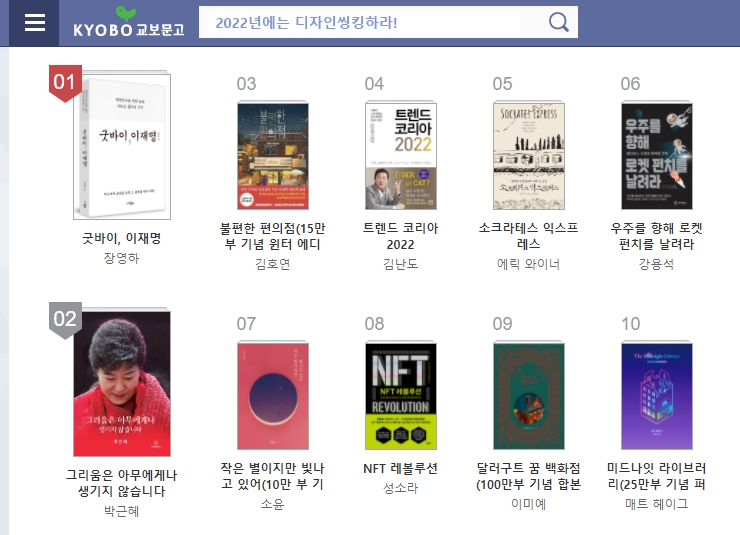Open cover of 그리움은 아무에게나 생기지 않습니다

coord(122,383)
